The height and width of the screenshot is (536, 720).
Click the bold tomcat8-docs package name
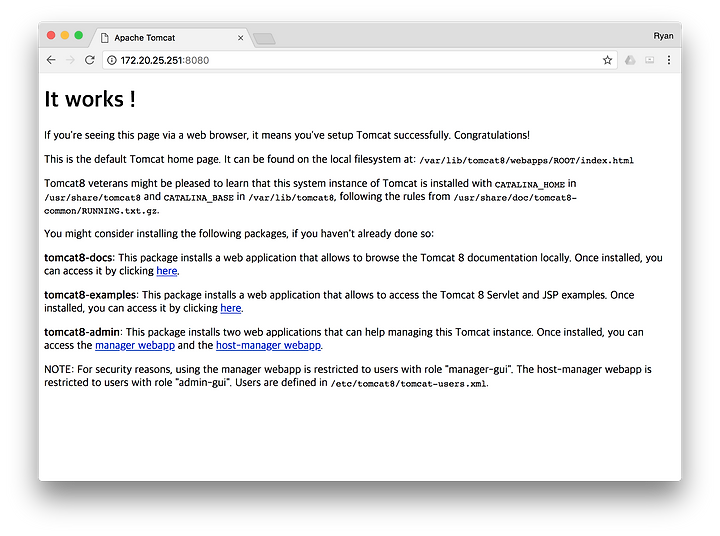pos(78,258)
